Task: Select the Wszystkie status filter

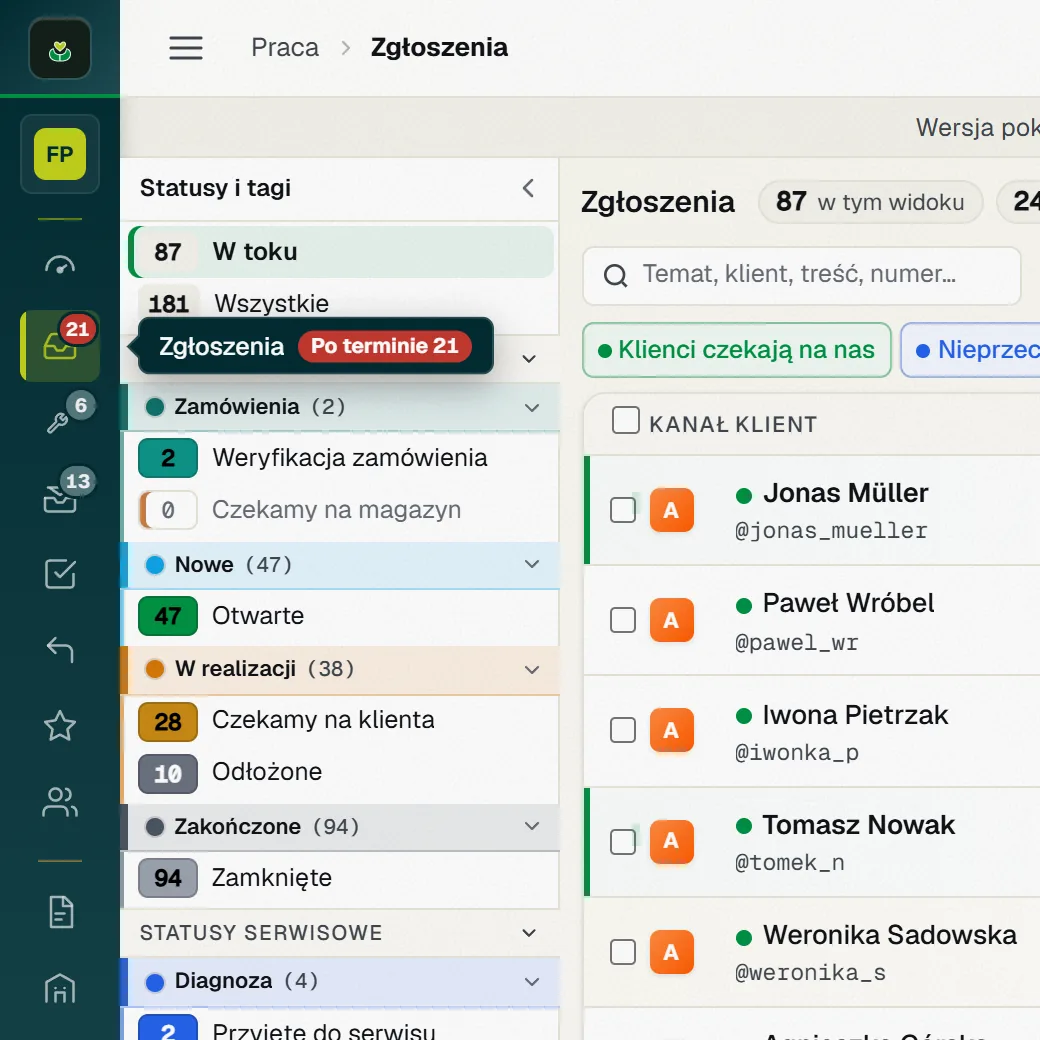Action: tap(341, 303)
